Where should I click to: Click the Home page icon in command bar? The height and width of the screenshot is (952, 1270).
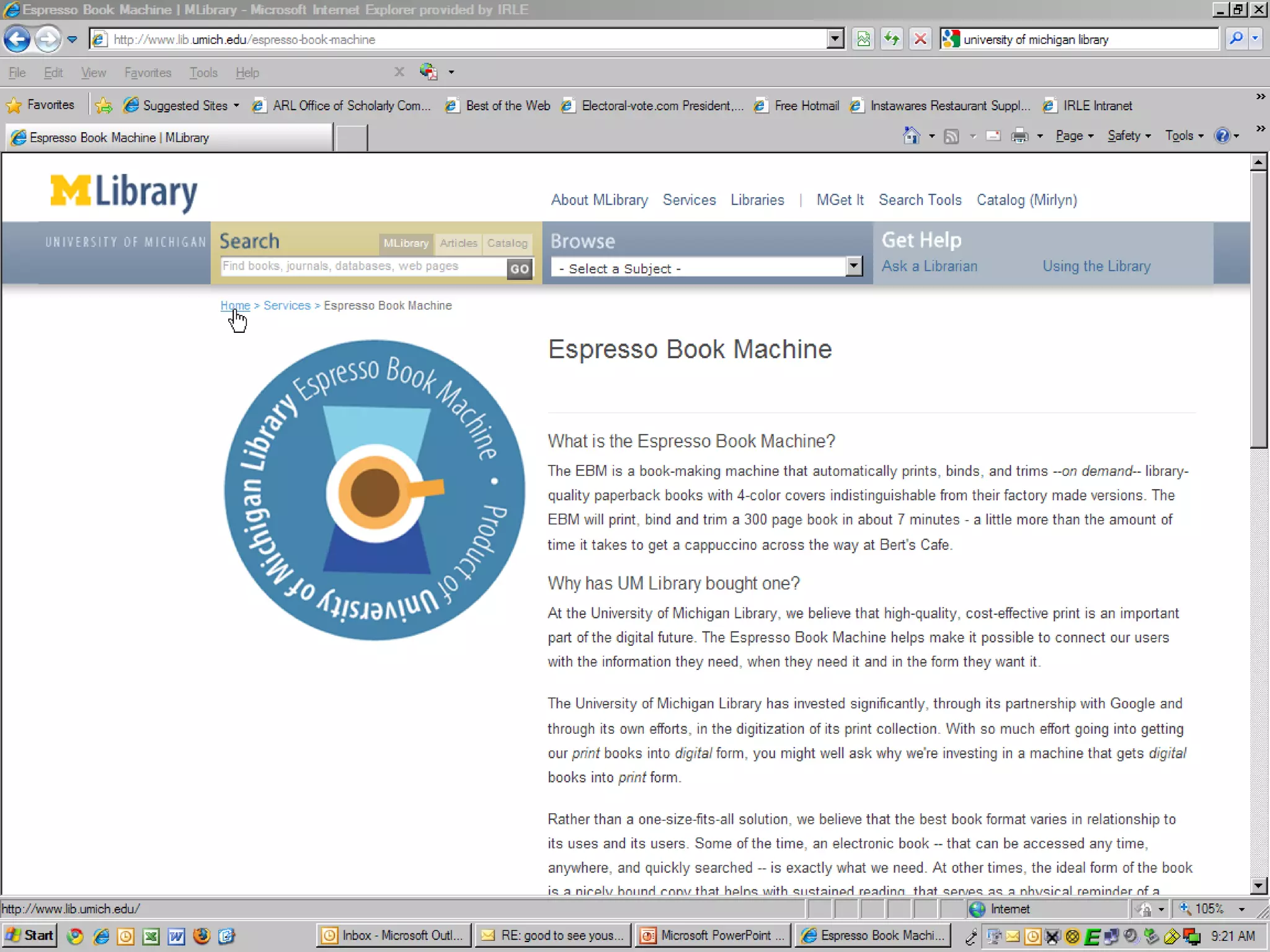[911, 136]
